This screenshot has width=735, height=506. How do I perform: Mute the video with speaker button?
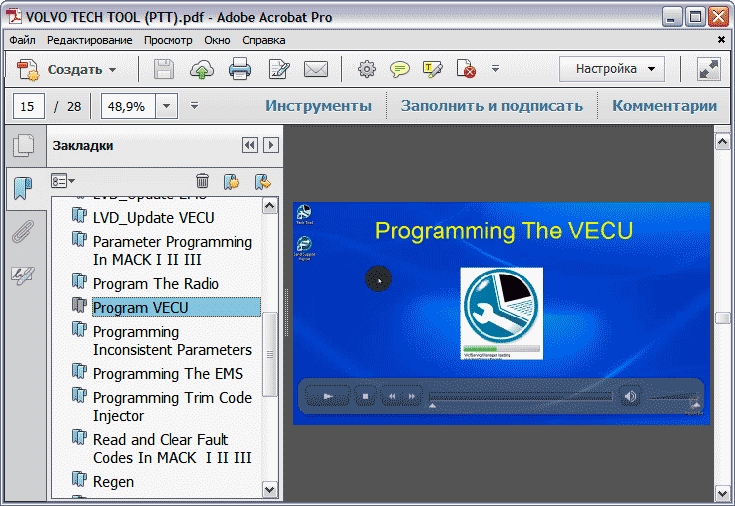pos(630,397)
